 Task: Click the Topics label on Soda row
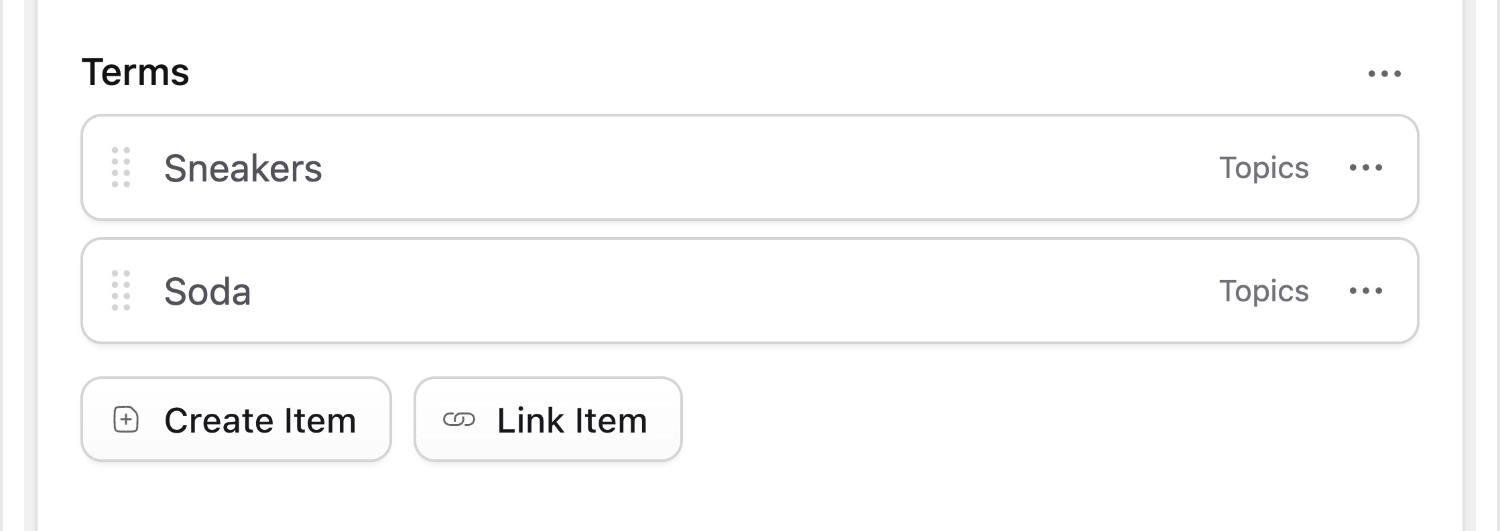(1264, 291)
